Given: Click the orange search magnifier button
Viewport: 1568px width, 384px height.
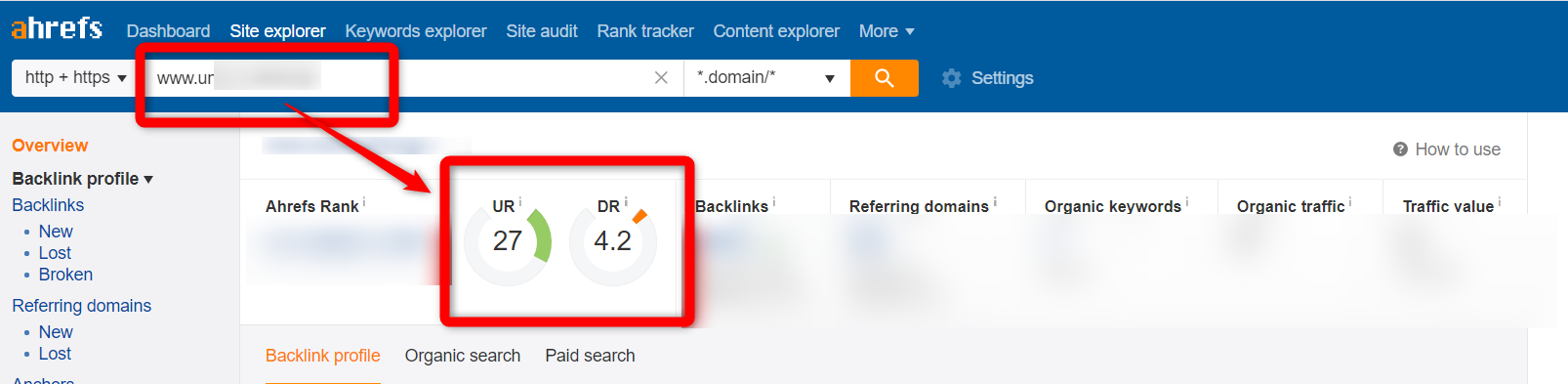Looking at the screenshot, I should 884,78.
